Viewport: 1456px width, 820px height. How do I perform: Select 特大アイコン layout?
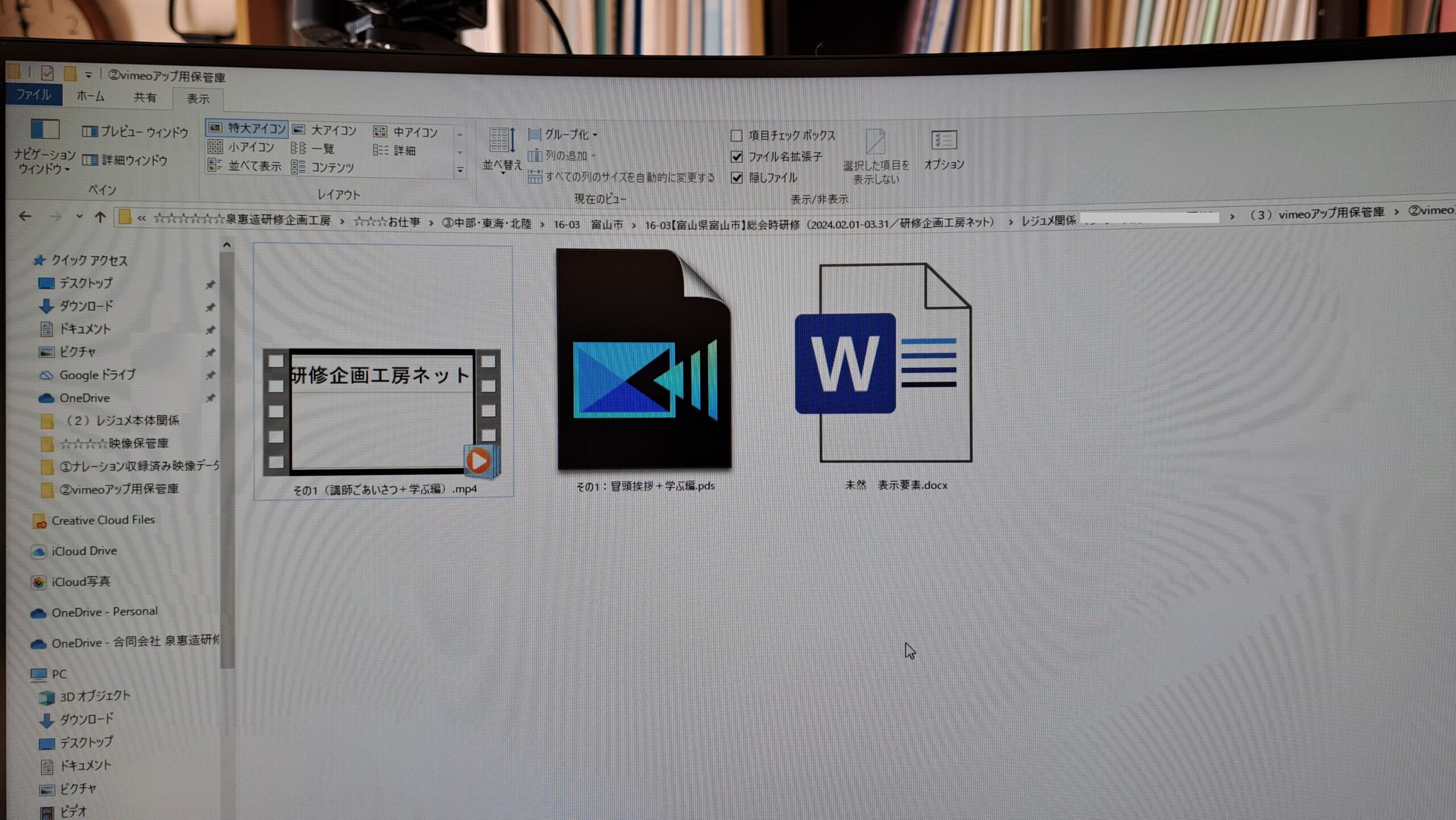(x=247, y=129)
